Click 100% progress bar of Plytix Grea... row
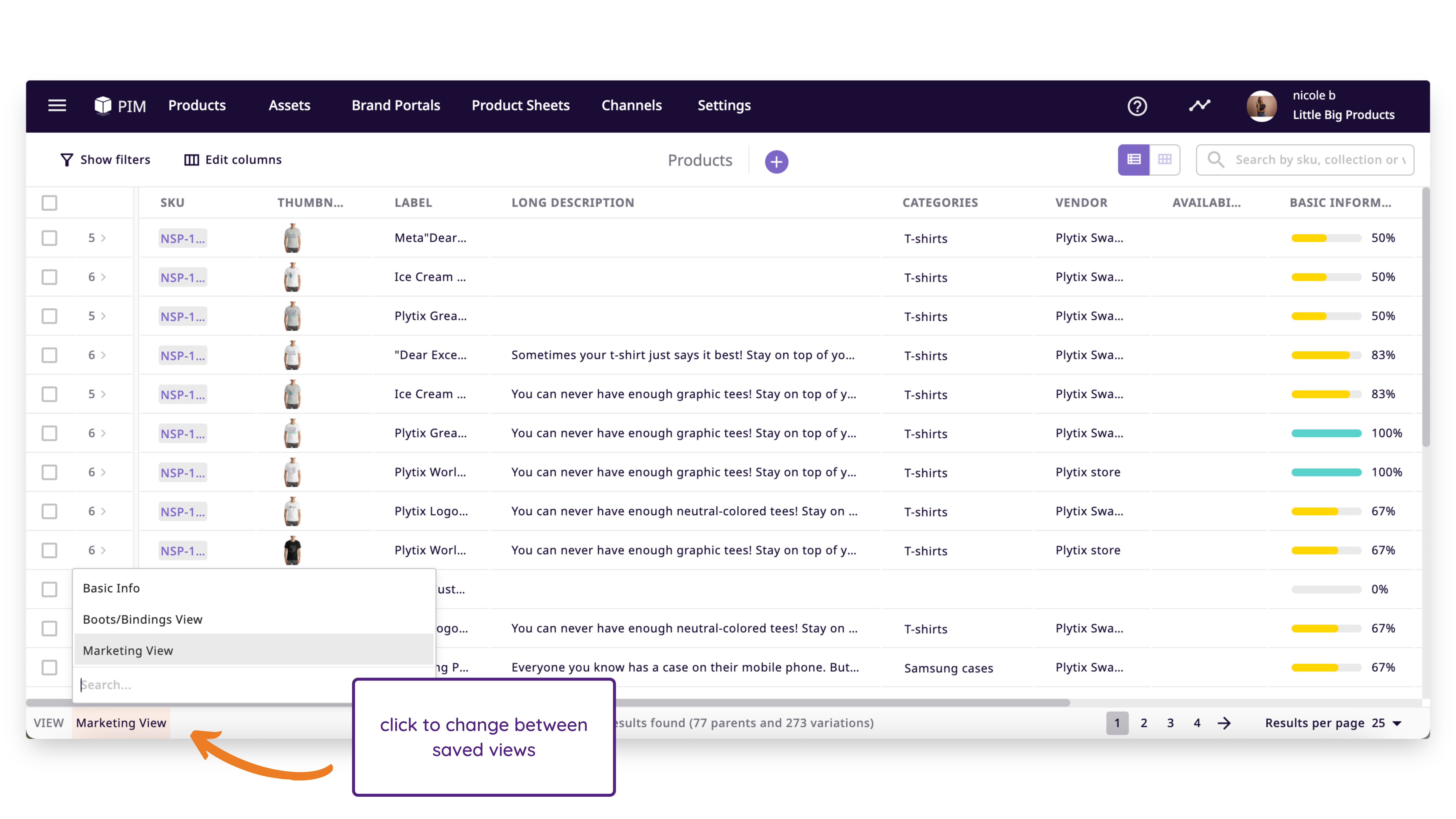The height and width of the screenshot is (819, 1456). (1326, 434)
